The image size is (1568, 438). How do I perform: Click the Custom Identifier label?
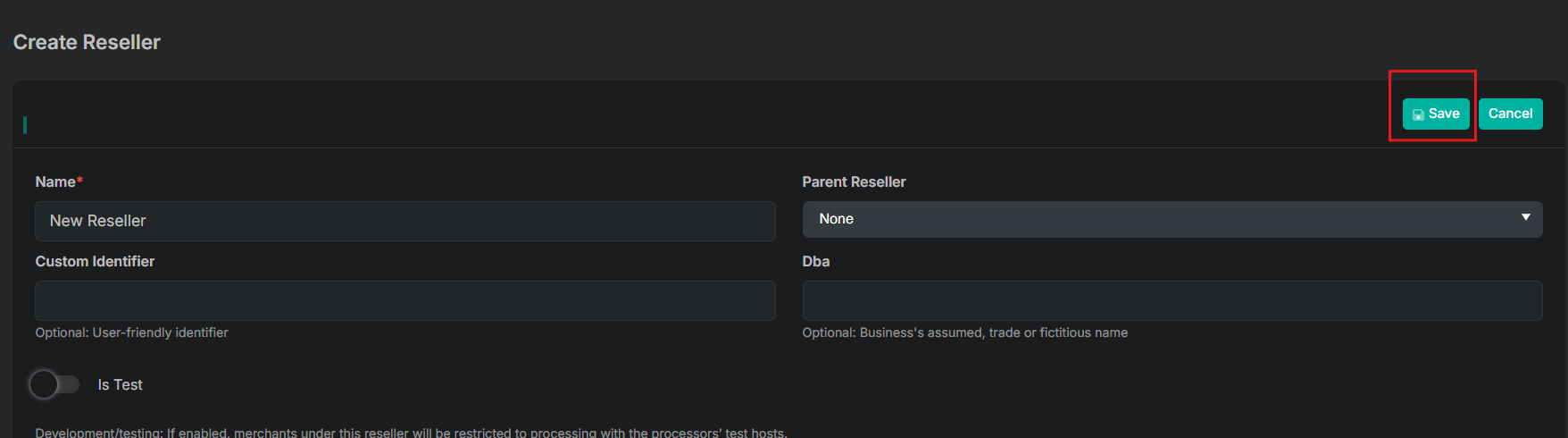coord(95,261)
